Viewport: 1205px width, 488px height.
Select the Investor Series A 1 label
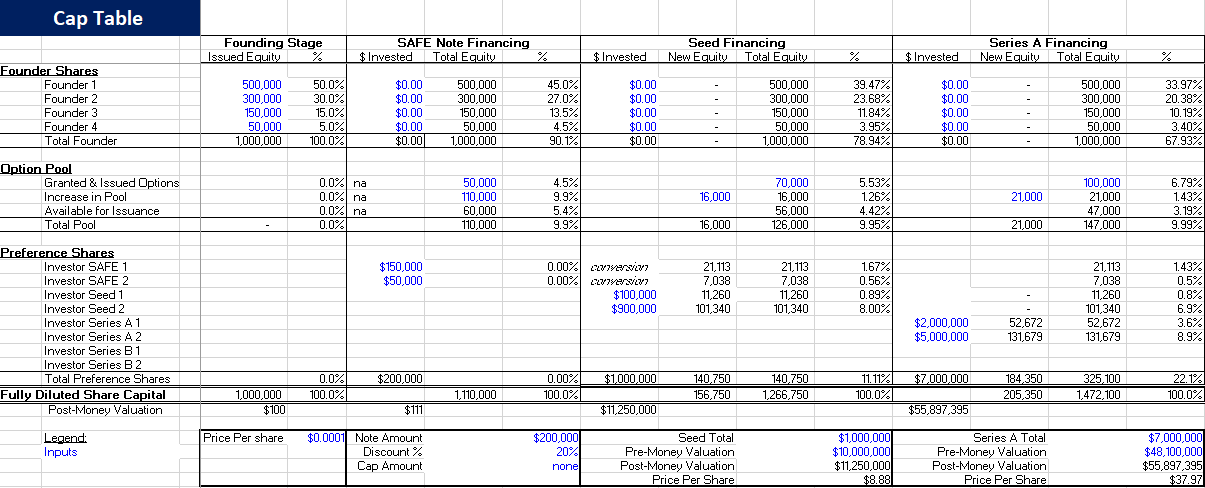point(92,323)
